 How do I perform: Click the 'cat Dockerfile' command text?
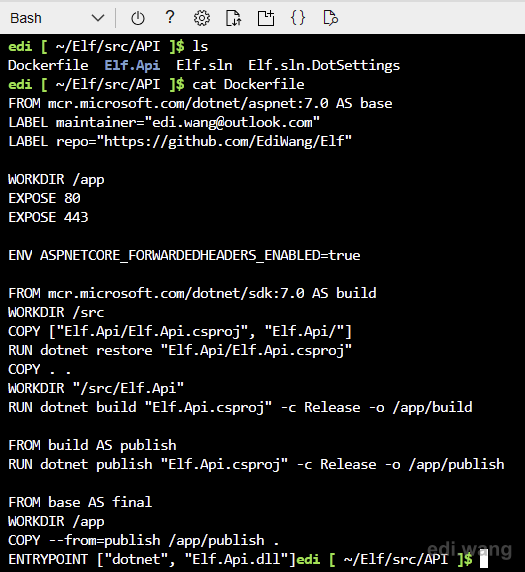coord(248,84)
